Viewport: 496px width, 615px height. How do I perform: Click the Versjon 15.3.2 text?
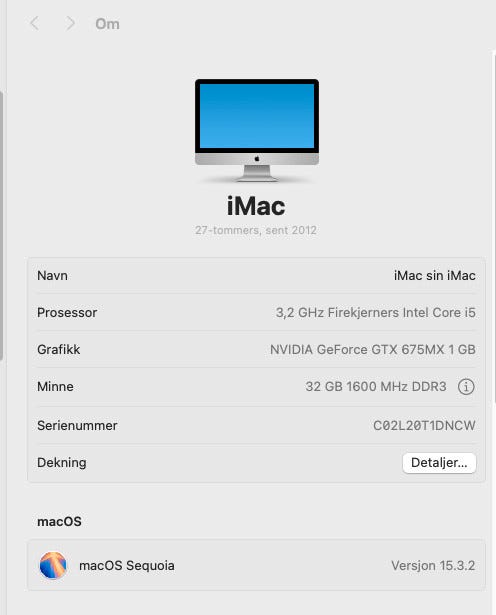click(x=433, y=566)
